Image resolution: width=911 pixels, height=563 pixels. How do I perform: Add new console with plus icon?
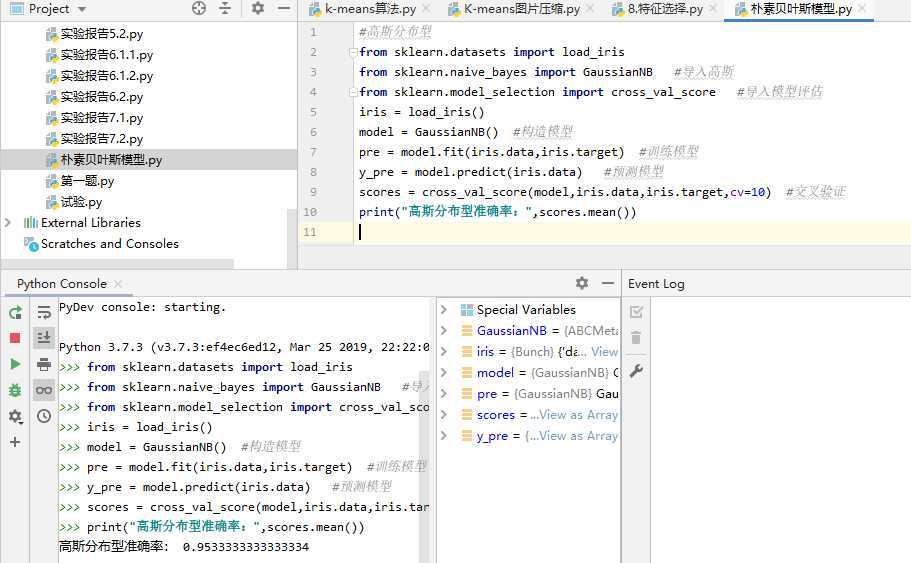(15, 442)
